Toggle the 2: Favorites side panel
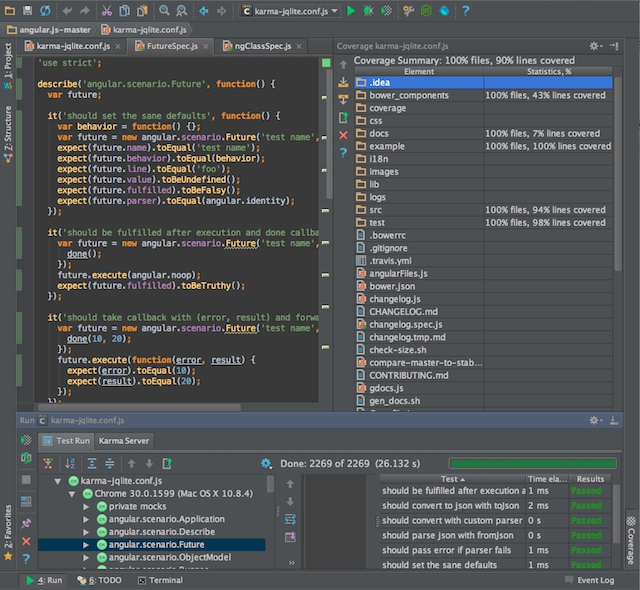Image resolution: width=640 pixels, height=590 pixels. click(8, 528)
